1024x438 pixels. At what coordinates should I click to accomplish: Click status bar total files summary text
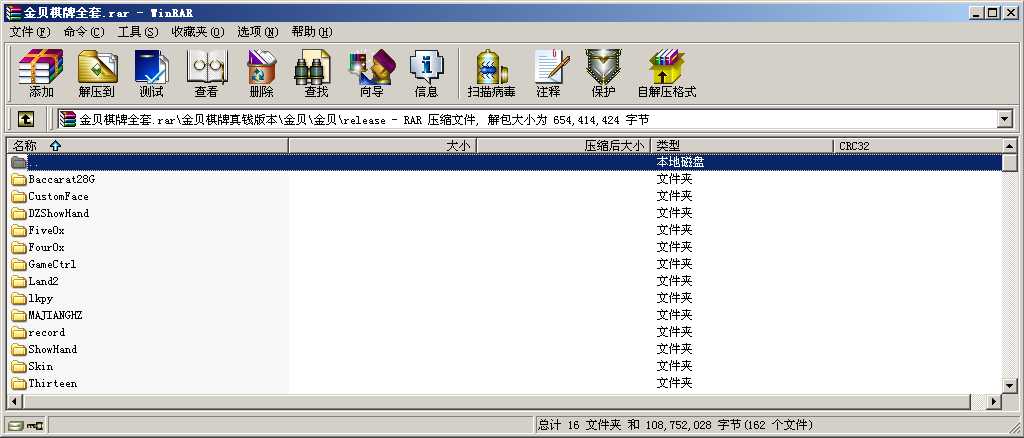pyautogui.click(x=675, y=426)
